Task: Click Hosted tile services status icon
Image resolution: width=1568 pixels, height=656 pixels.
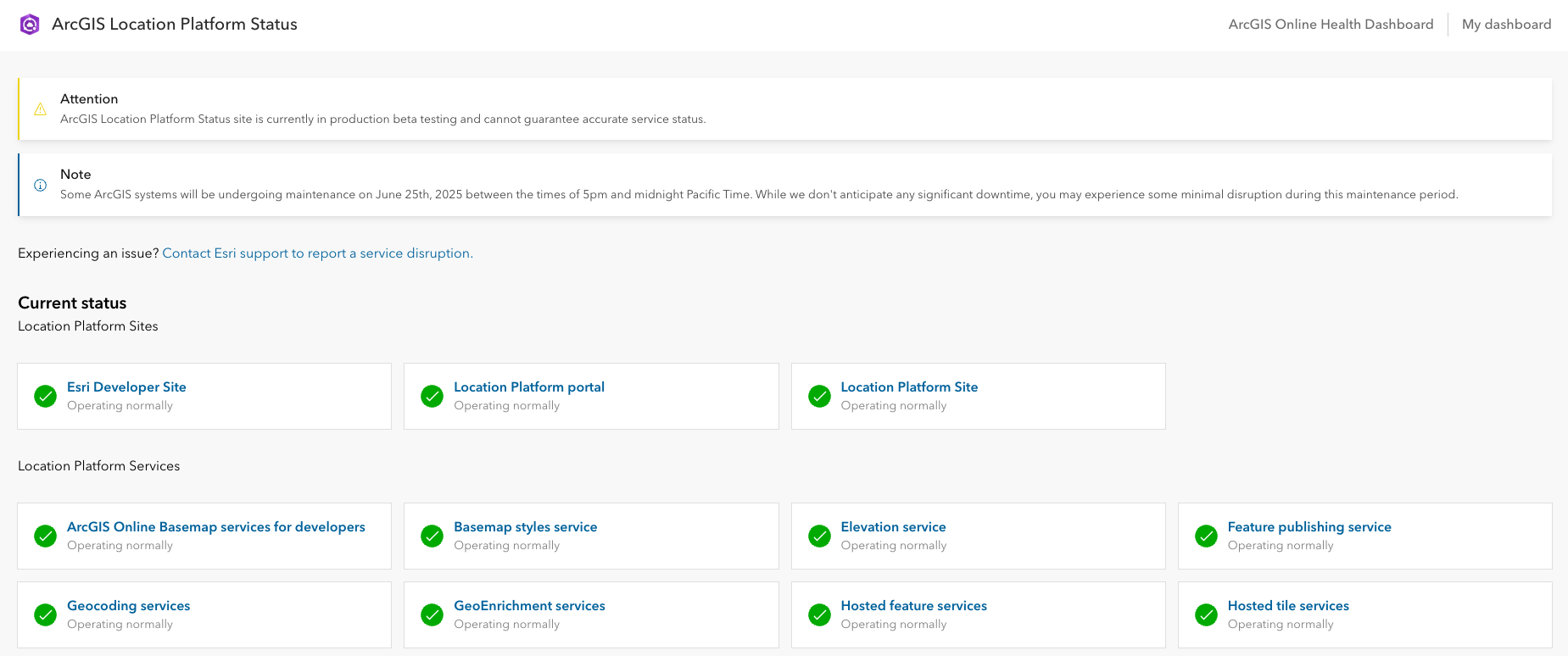Action: pos(1206,614)
